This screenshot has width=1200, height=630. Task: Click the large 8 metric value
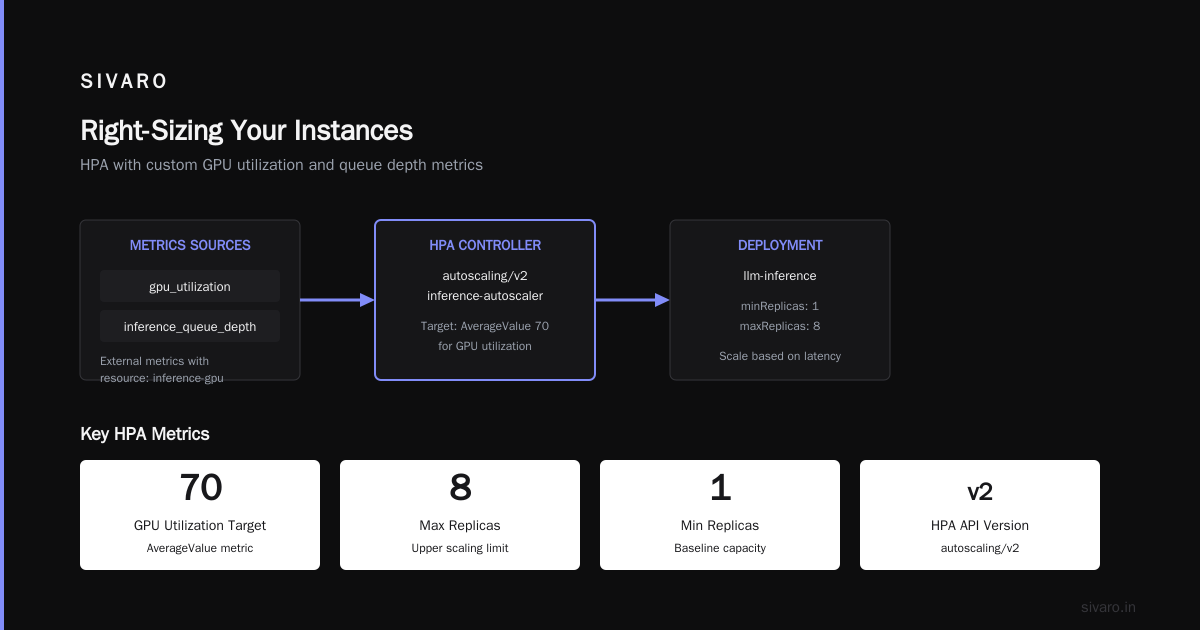point(460,488)
